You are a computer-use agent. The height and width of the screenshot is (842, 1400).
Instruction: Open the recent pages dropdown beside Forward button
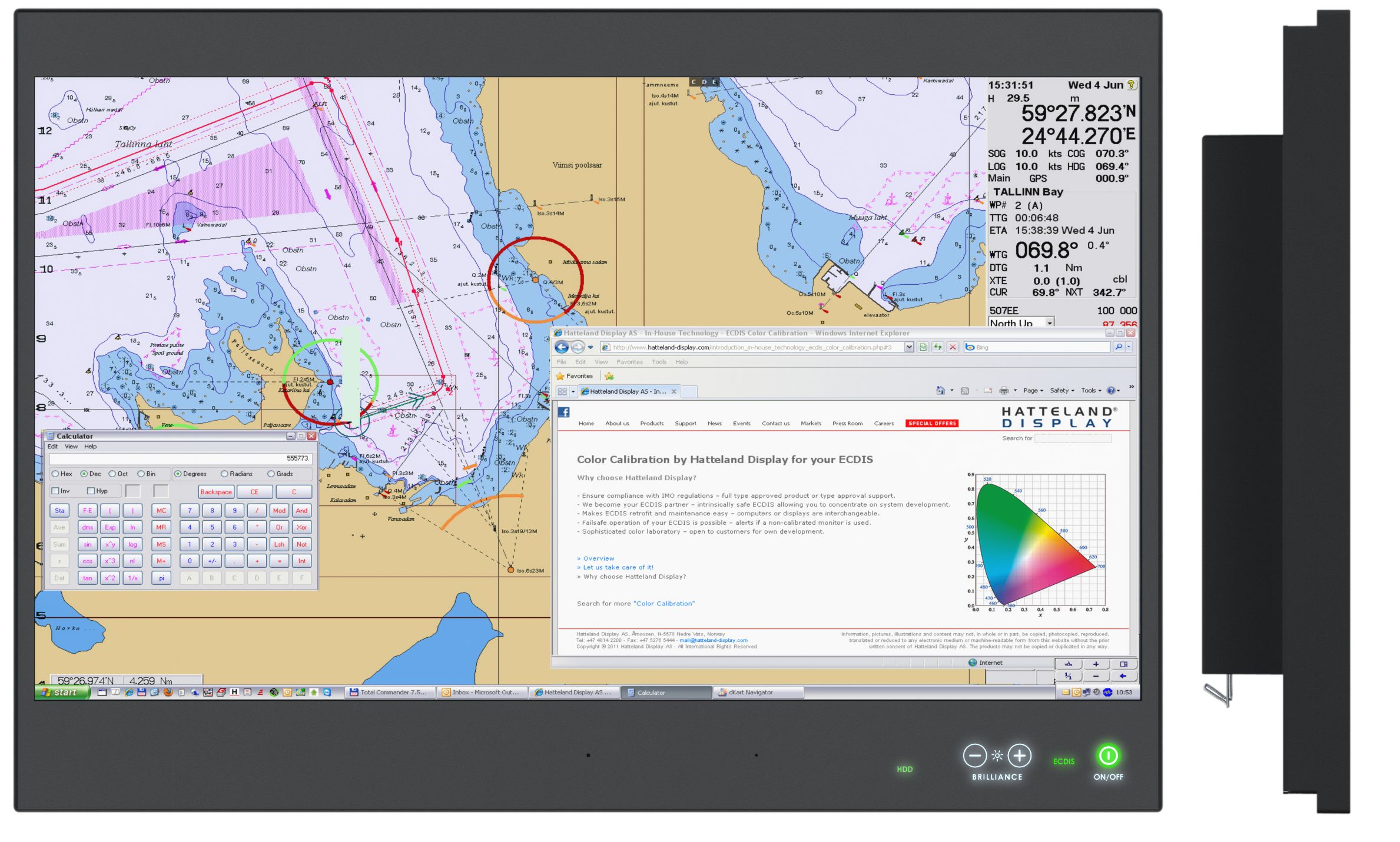pos(590,347)
